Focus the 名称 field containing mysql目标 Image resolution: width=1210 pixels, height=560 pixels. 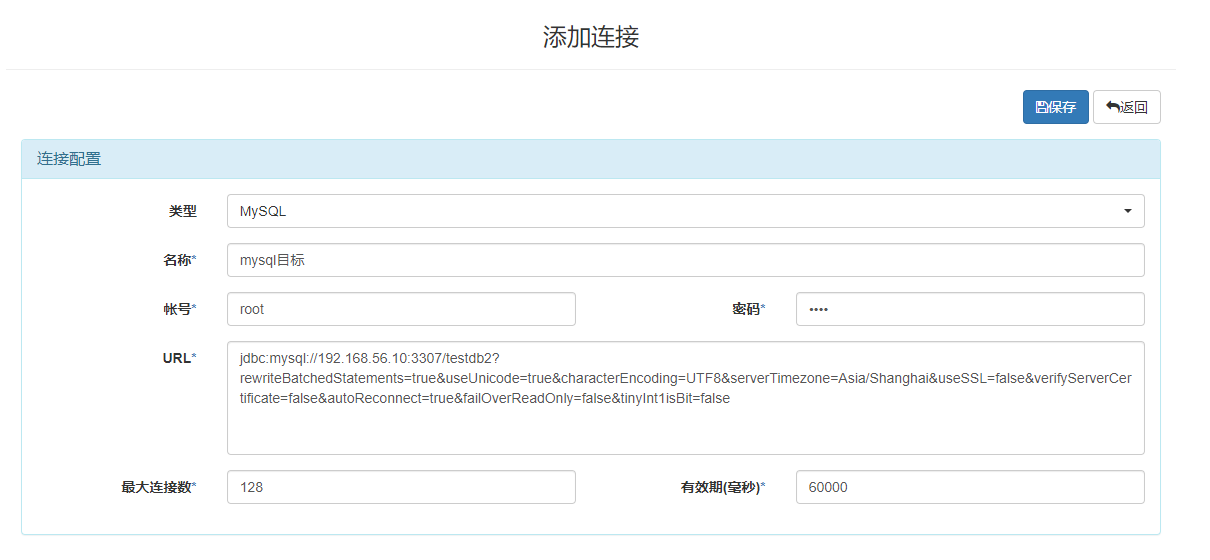tap(685, 260)
